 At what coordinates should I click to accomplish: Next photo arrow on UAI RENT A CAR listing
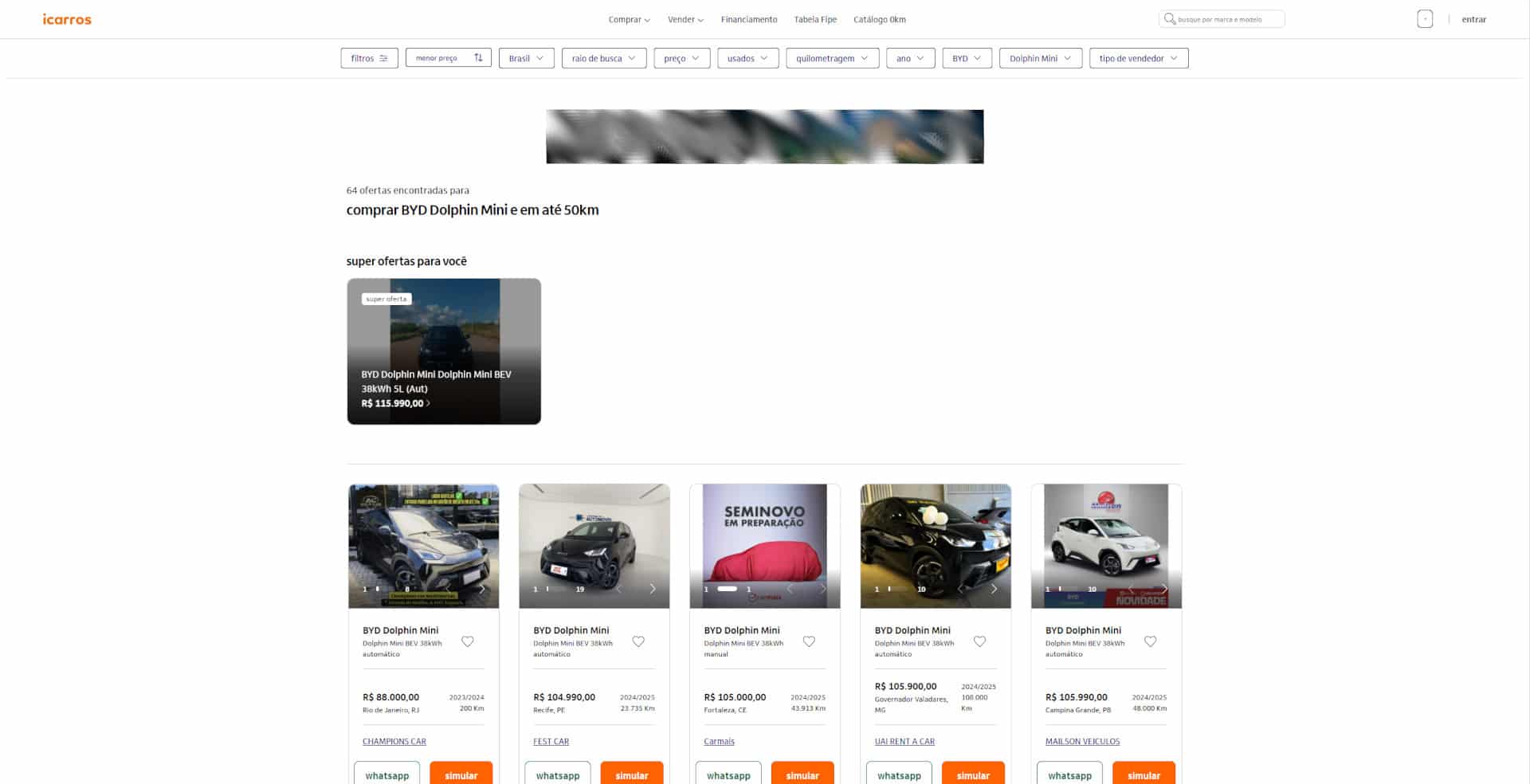[x=994, y=589]
